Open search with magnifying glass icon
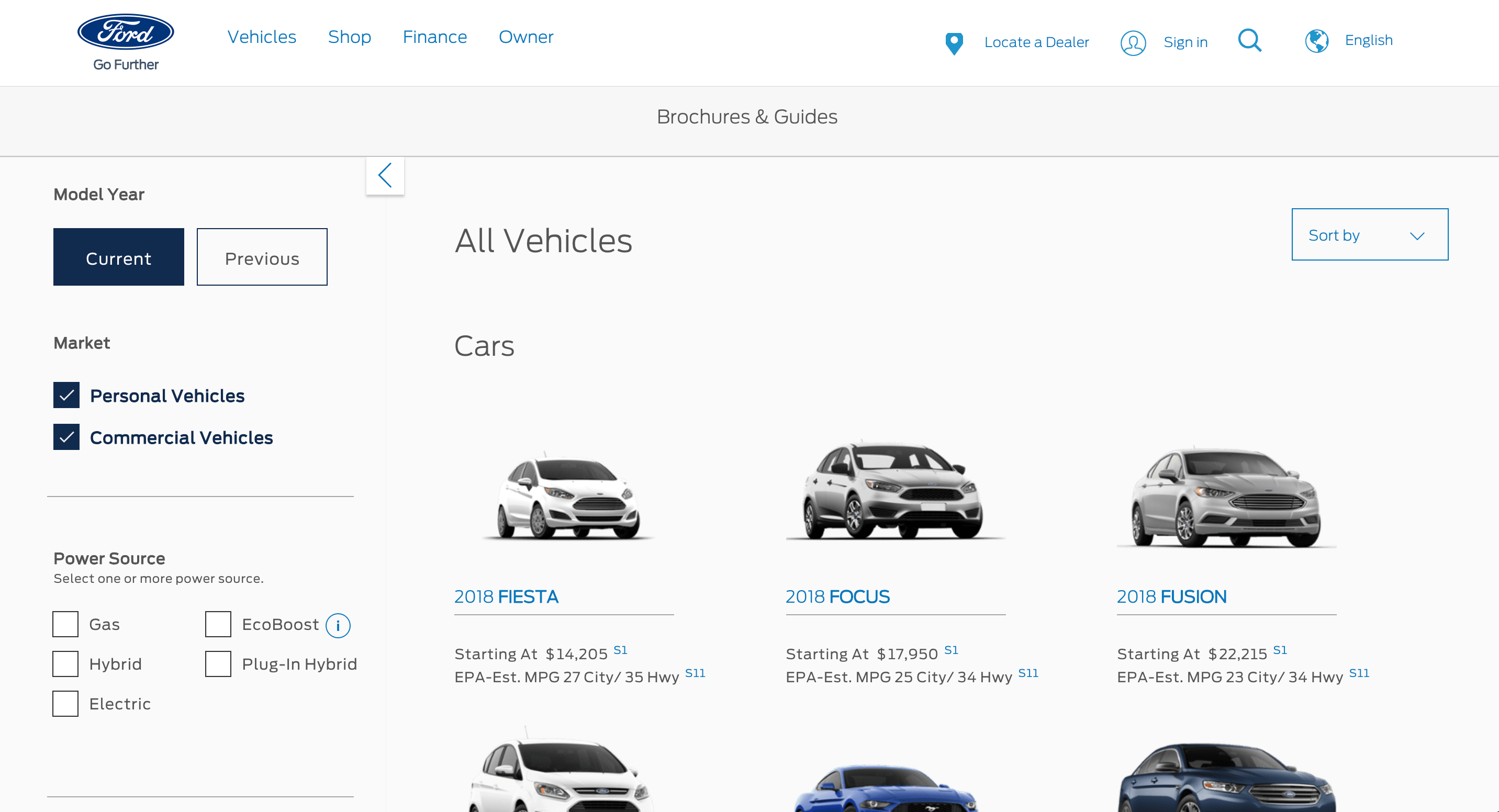Screen dimensions: 1499x812 (x=1249, y=41)
